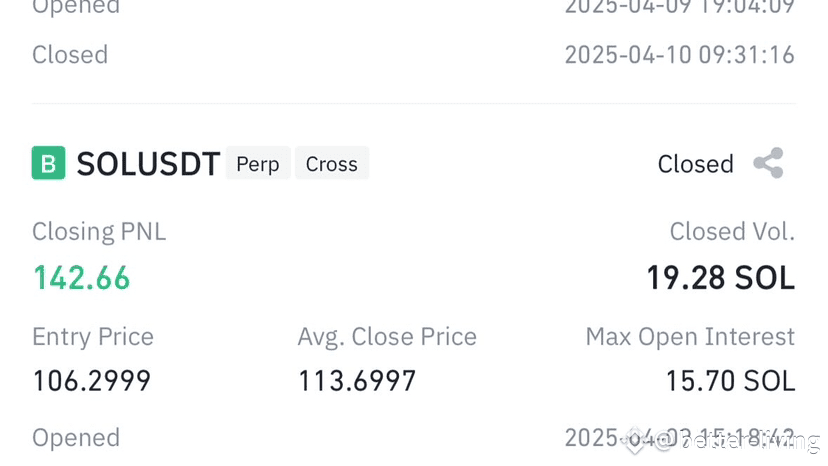This screenshot has height=466, width=828.
Task: Tap the Closed Vol. label
Action: tap(732, 232)
